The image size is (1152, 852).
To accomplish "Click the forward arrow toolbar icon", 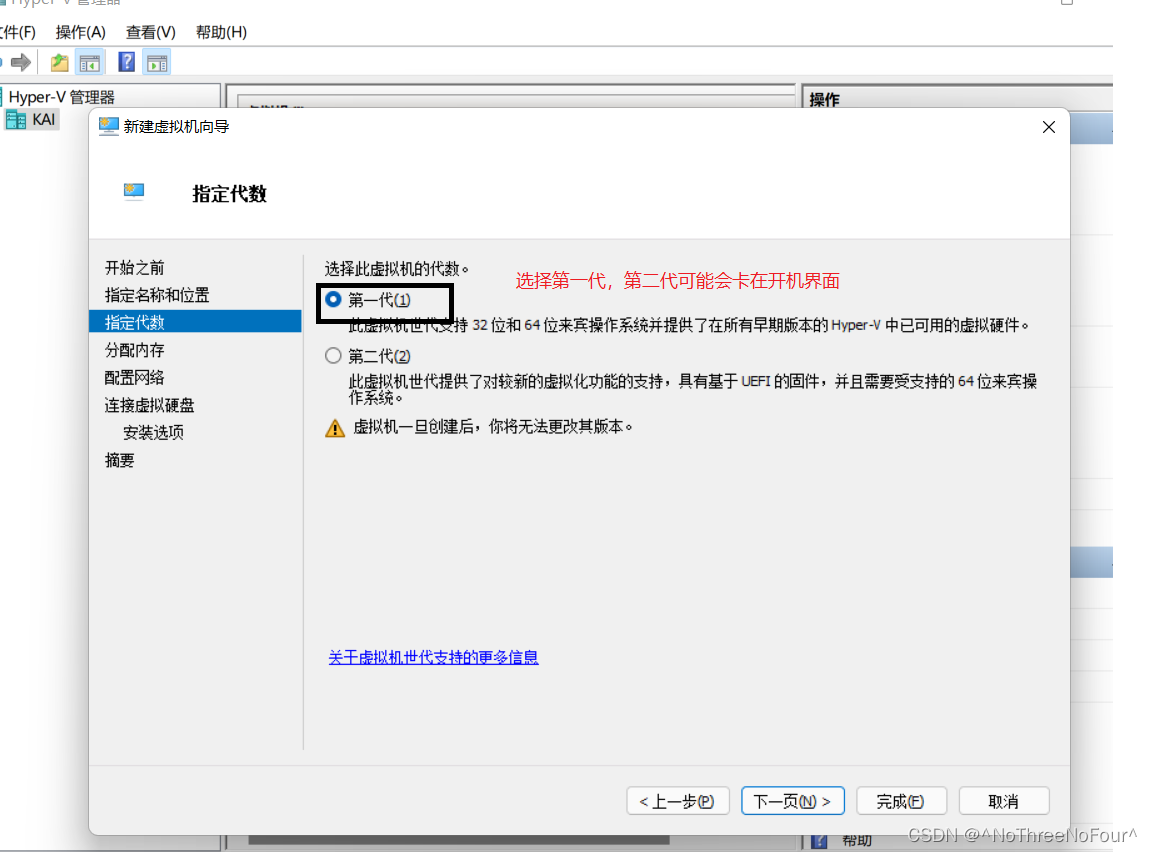I will 21,62.
